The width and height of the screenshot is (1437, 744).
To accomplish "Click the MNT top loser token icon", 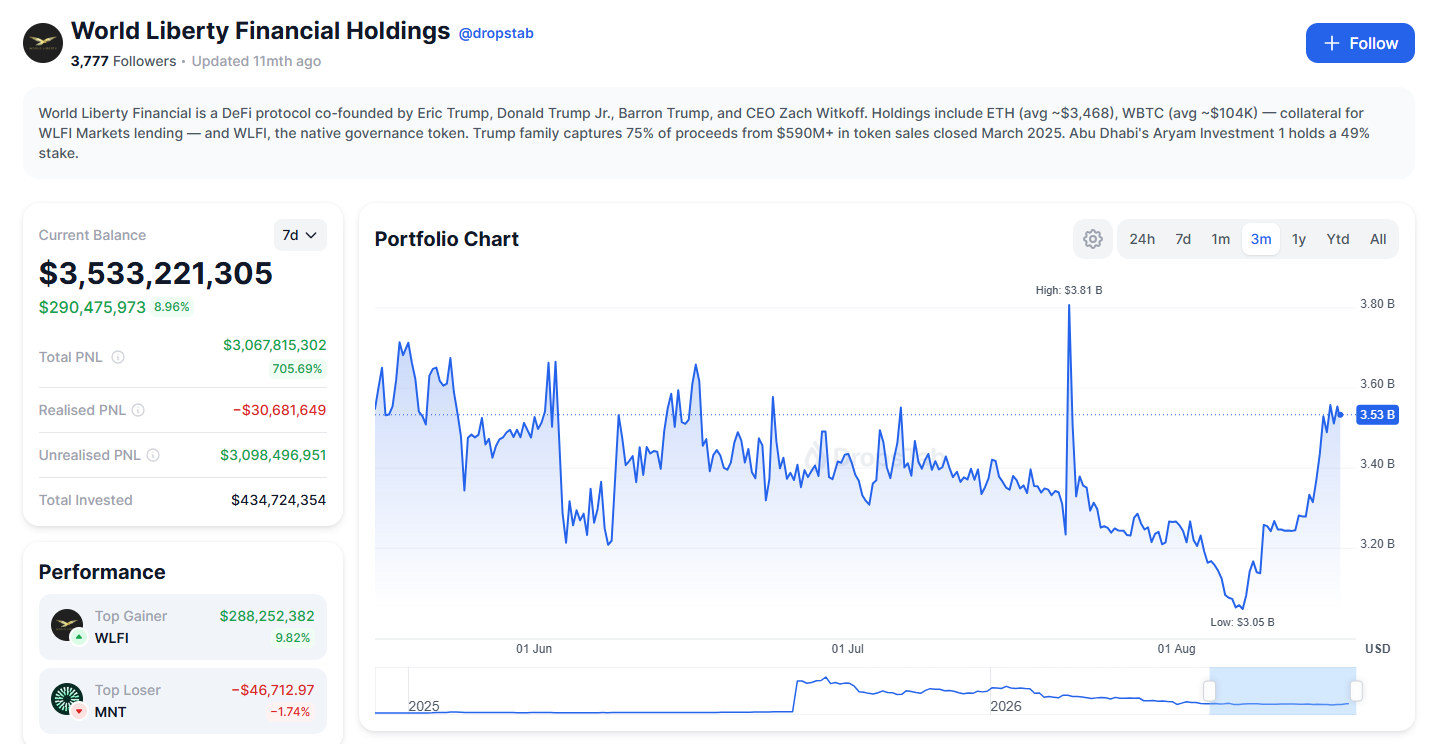I will tap(67, 700).
